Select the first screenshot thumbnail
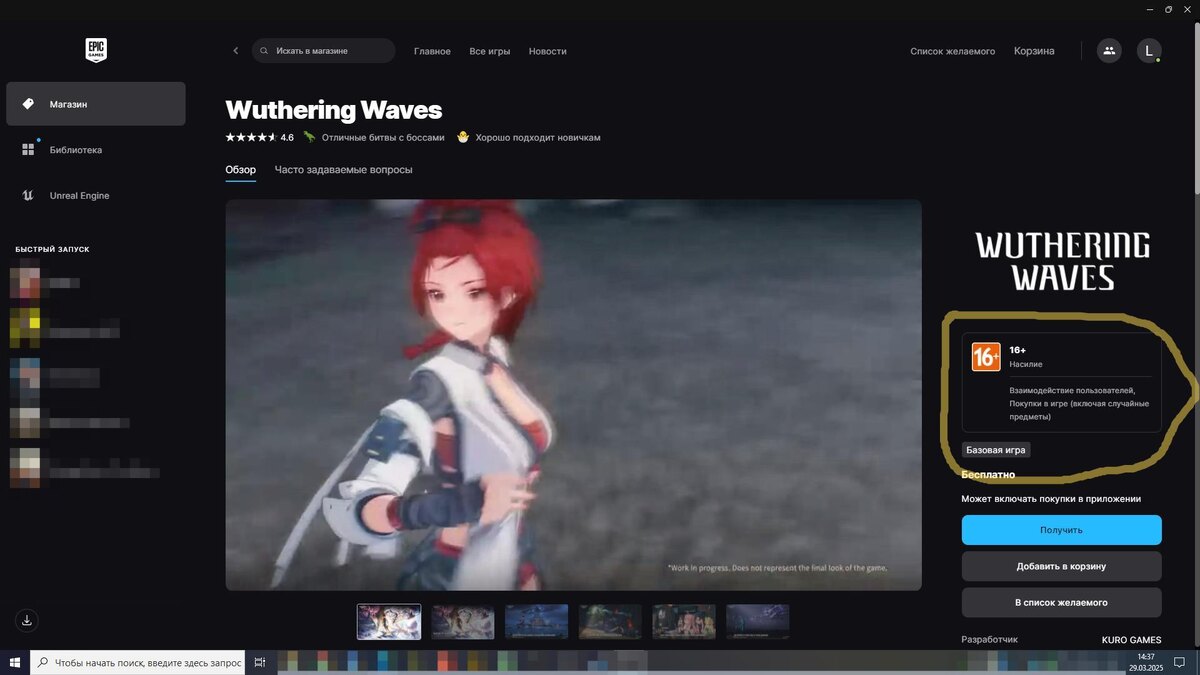This screenshot has width=1200, height=675. pos(389,621)
